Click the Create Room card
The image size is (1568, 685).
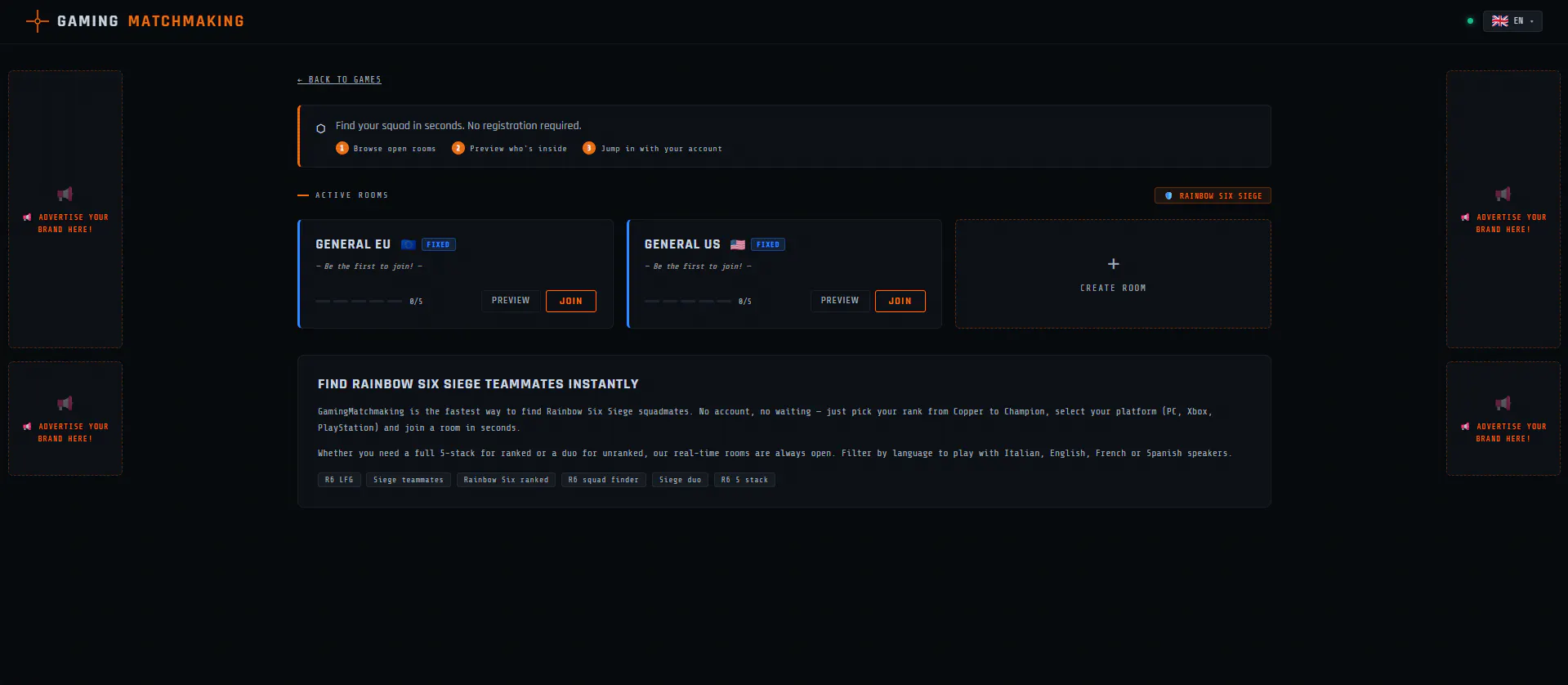pyautogui.click(x=1113, y=274)
